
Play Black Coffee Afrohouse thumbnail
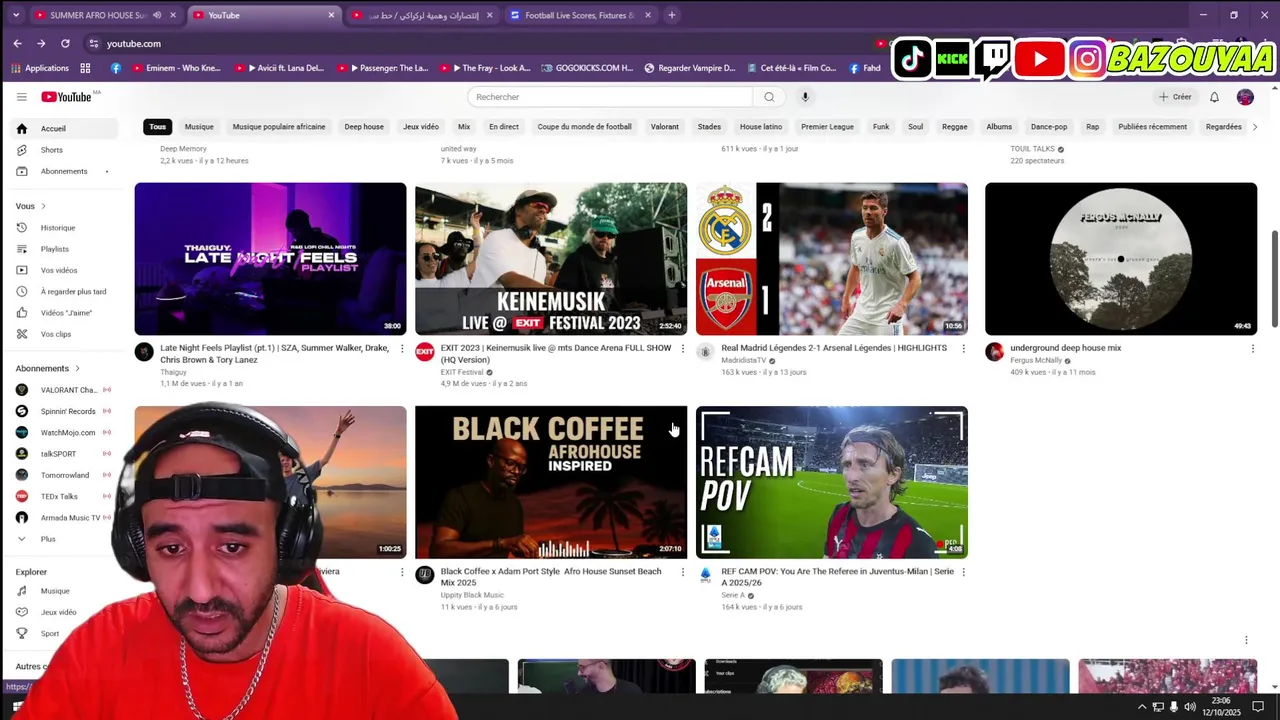pos(551,482)
